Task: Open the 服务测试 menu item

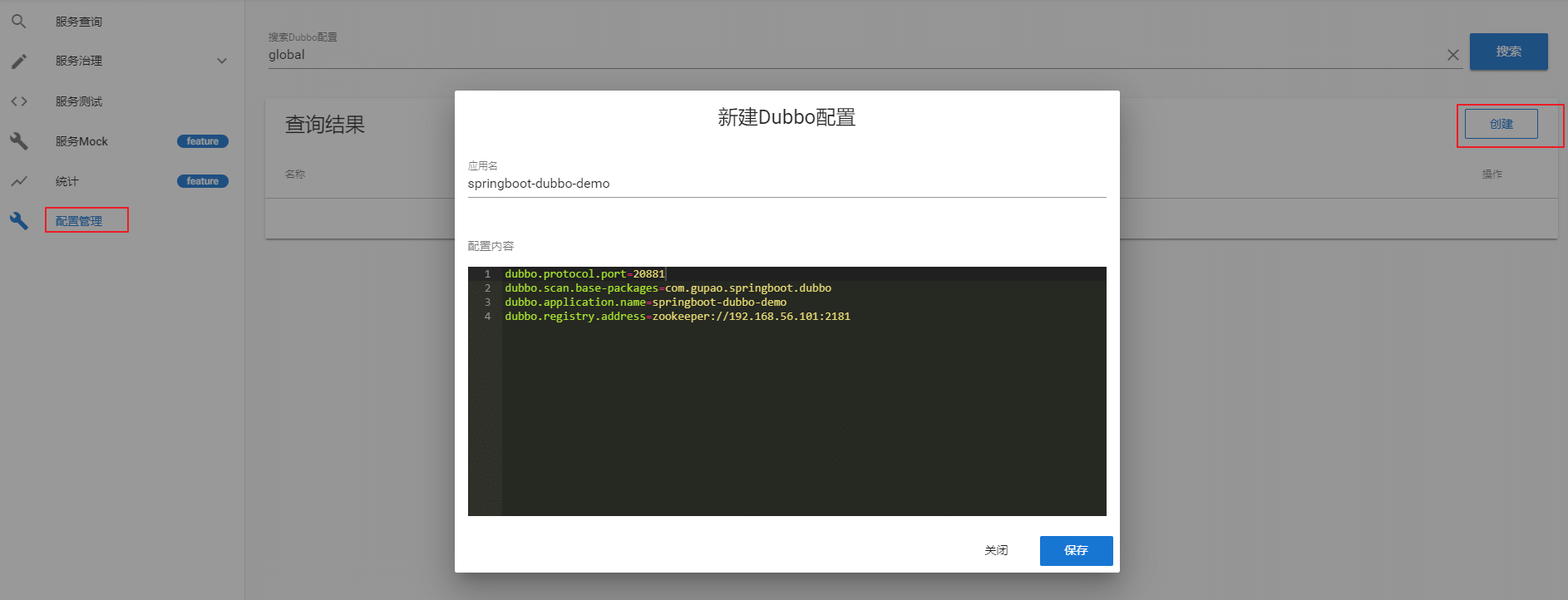Action: coord(79,101)
